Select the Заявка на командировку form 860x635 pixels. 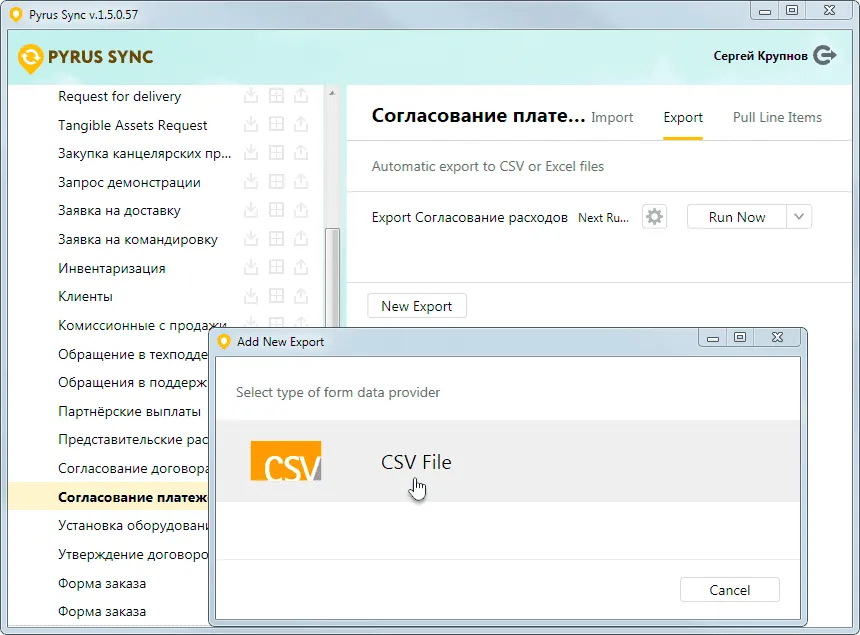point(138,239)
